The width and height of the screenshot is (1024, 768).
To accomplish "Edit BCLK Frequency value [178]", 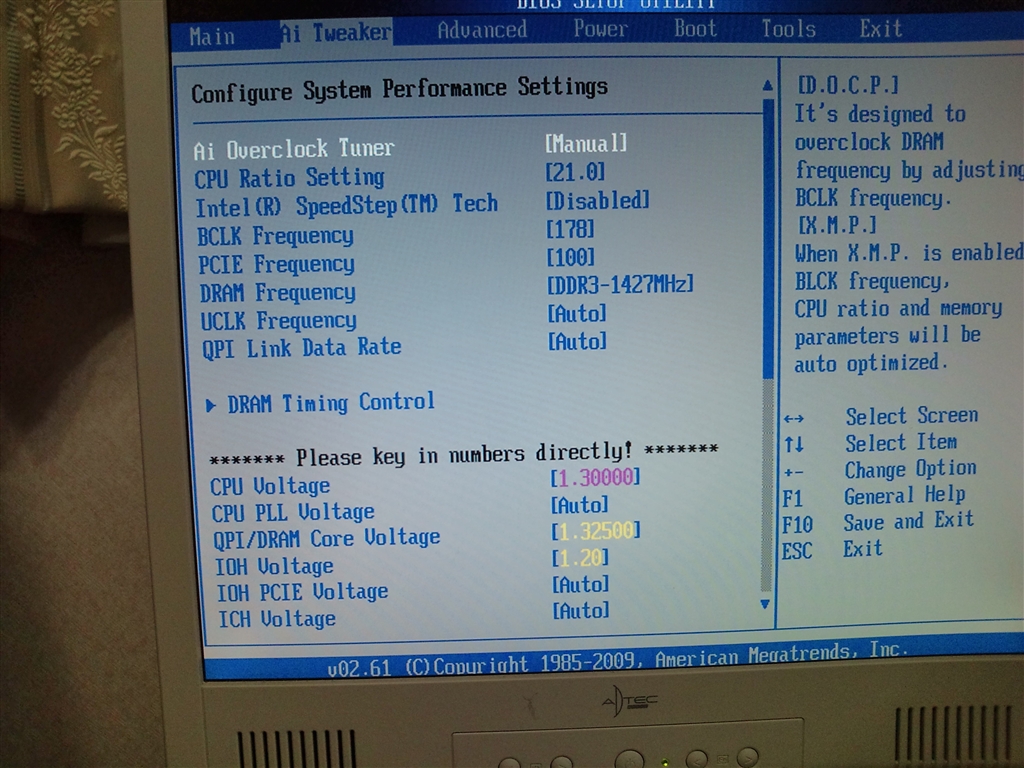I will [570, 229].
